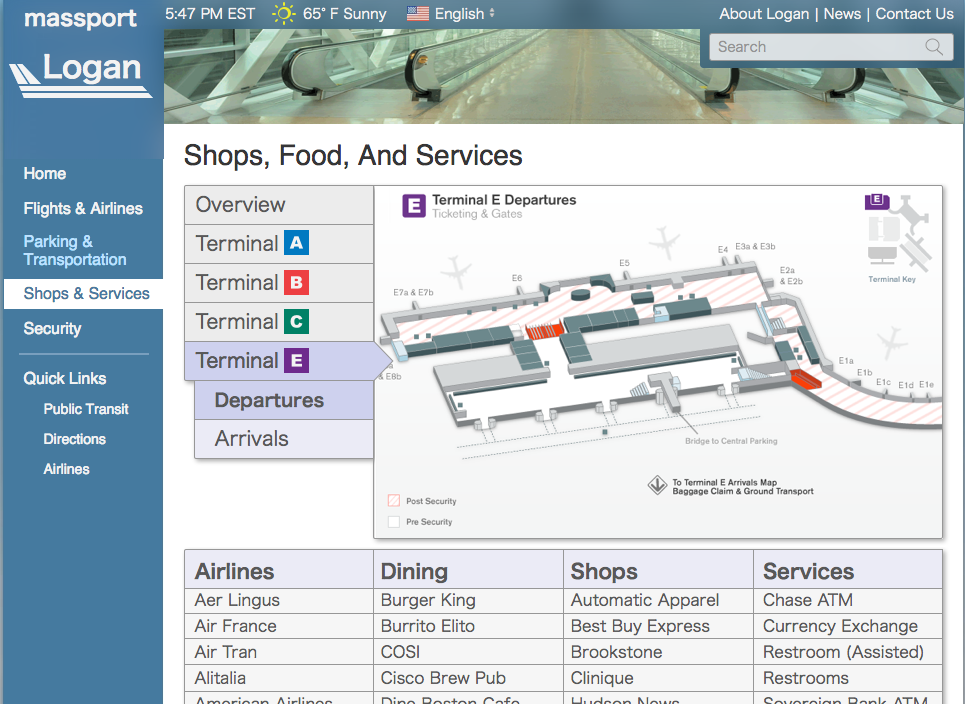Click the red Terminal B badge
Image resolution: width=965 pixels, height=704 pixels.
pos(296,283)
